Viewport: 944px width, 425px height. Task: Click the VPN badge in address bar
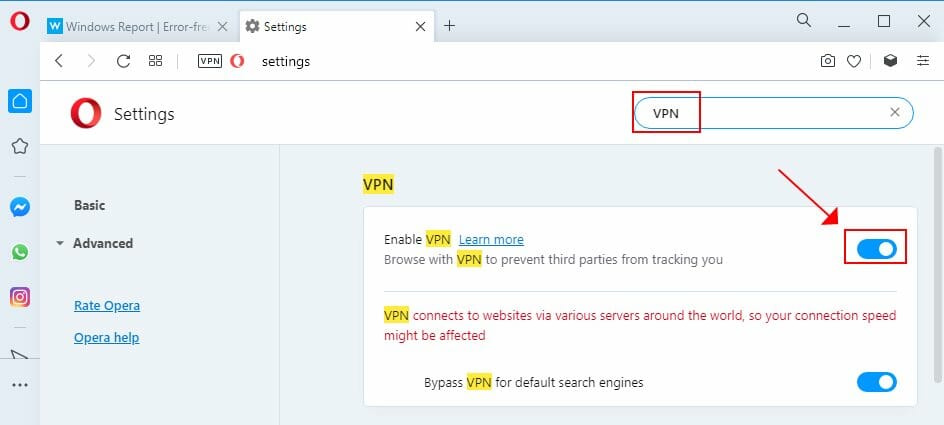point(210,61)
